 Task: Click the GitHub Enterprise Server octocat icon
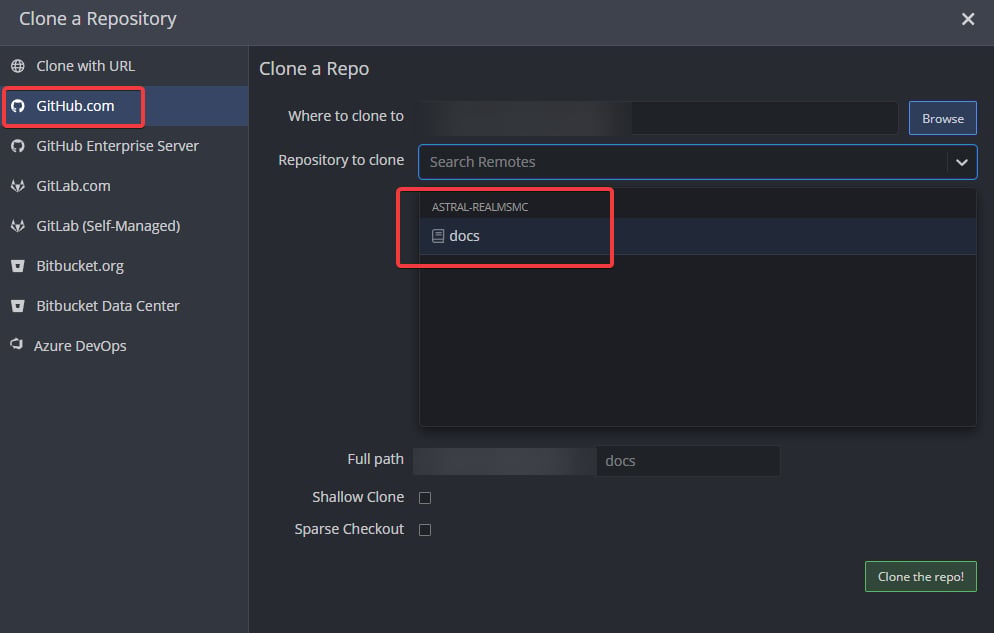pyautogui.click(x=18, y=146)
